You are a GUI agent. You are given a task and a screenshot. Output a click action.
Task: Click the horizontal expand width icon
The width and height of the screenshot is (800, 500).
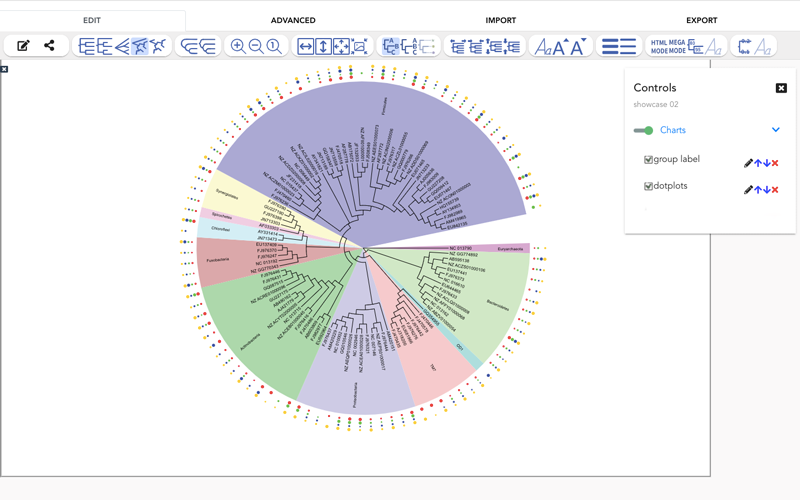click(x=306, y=46)
